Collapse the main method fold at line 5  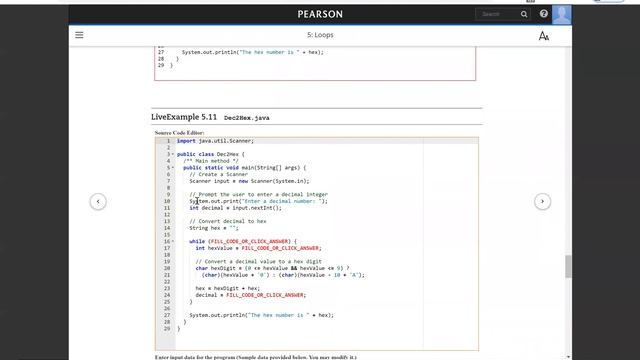pos(173,168)
